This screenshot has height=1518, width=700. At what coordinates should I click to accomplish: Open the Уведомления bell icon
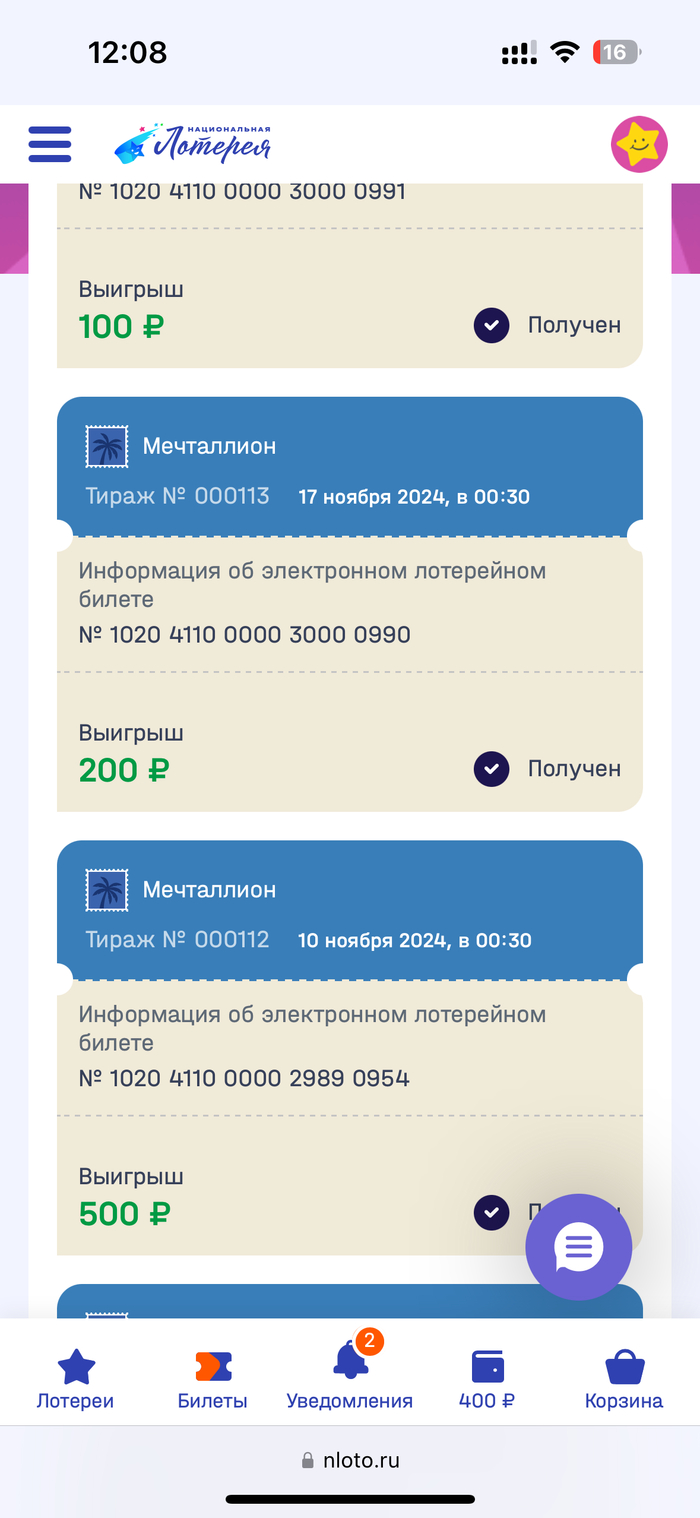click(350, 1363)
